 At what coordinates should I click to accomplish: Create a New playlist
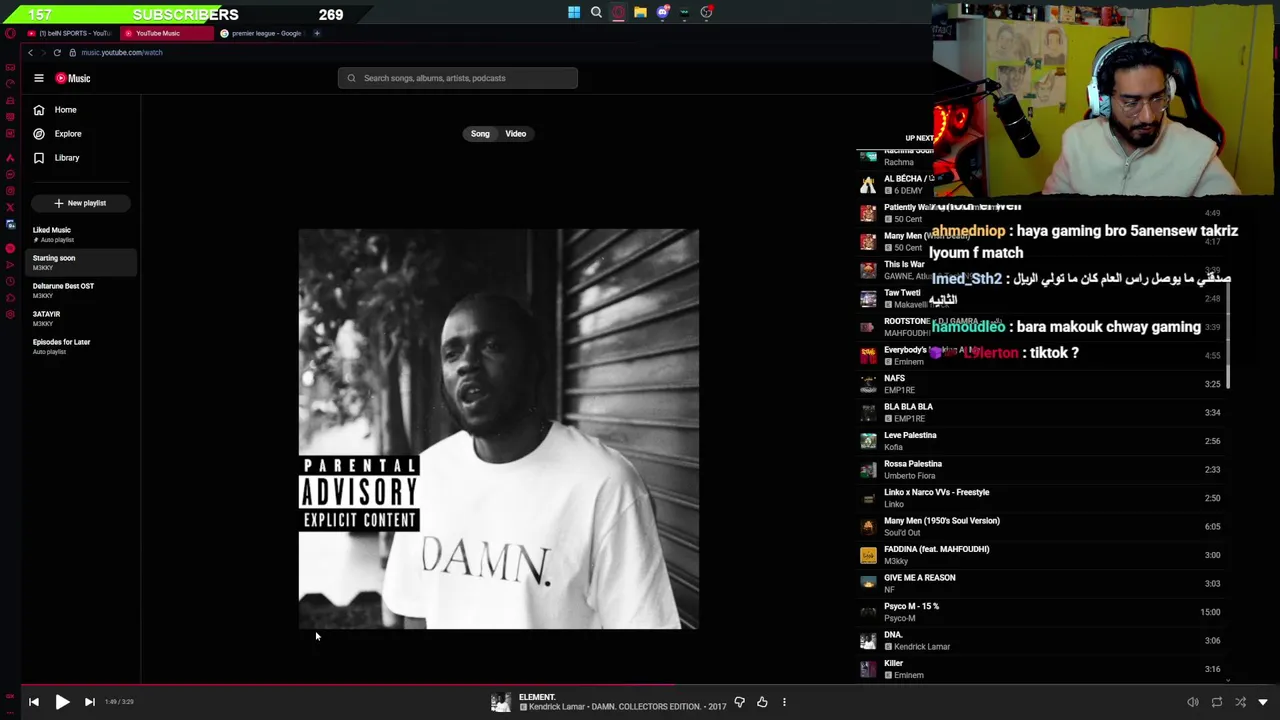point(80,203)
